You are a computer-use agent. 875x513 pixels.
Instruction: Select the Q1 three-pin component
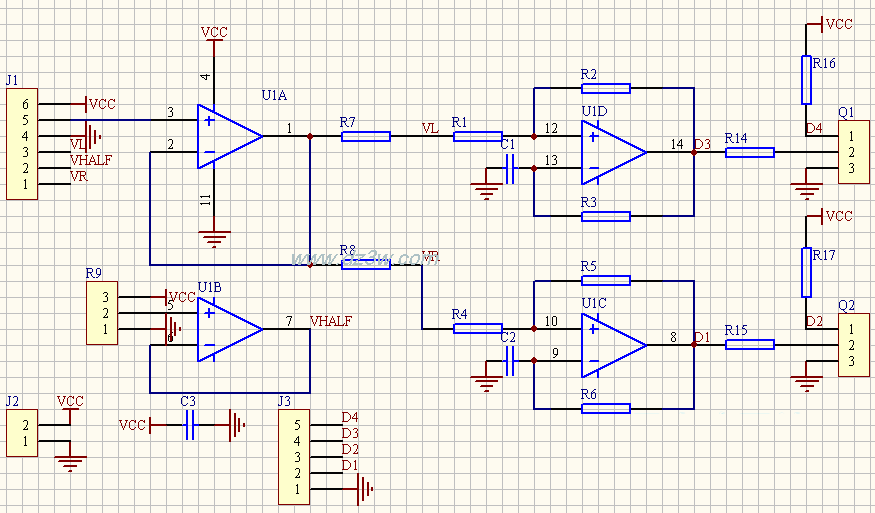tap(850, 152)
